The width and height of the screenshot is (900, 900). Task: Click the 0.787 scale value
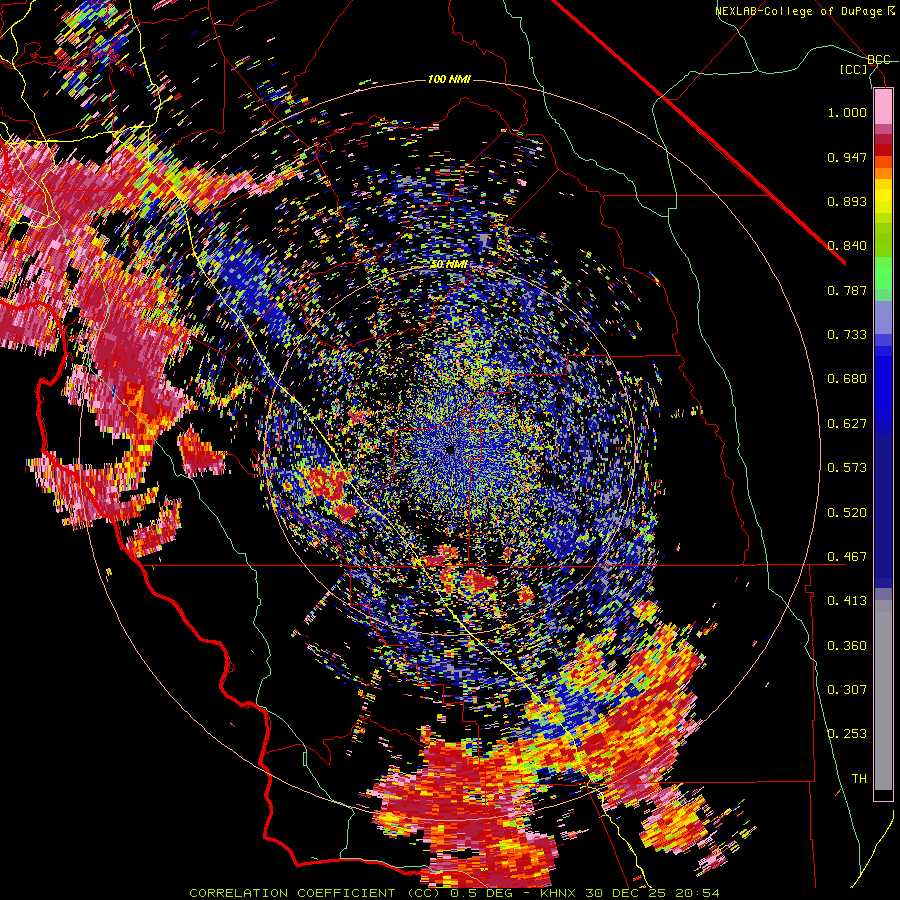(x=847, y=290)
